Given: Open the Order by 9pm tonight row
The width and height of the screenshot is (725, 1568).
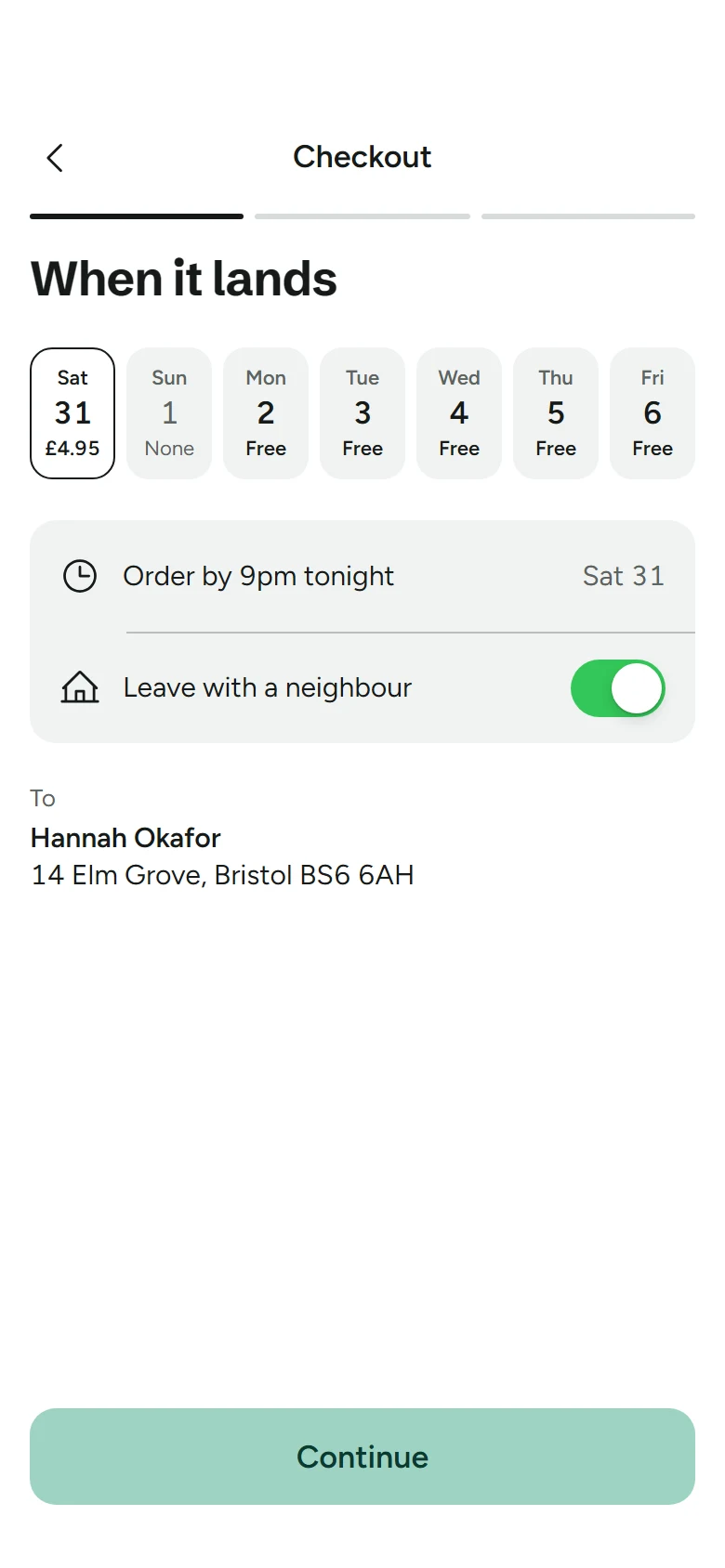Looking at the screenshot, I should click(x=362, y=576).
